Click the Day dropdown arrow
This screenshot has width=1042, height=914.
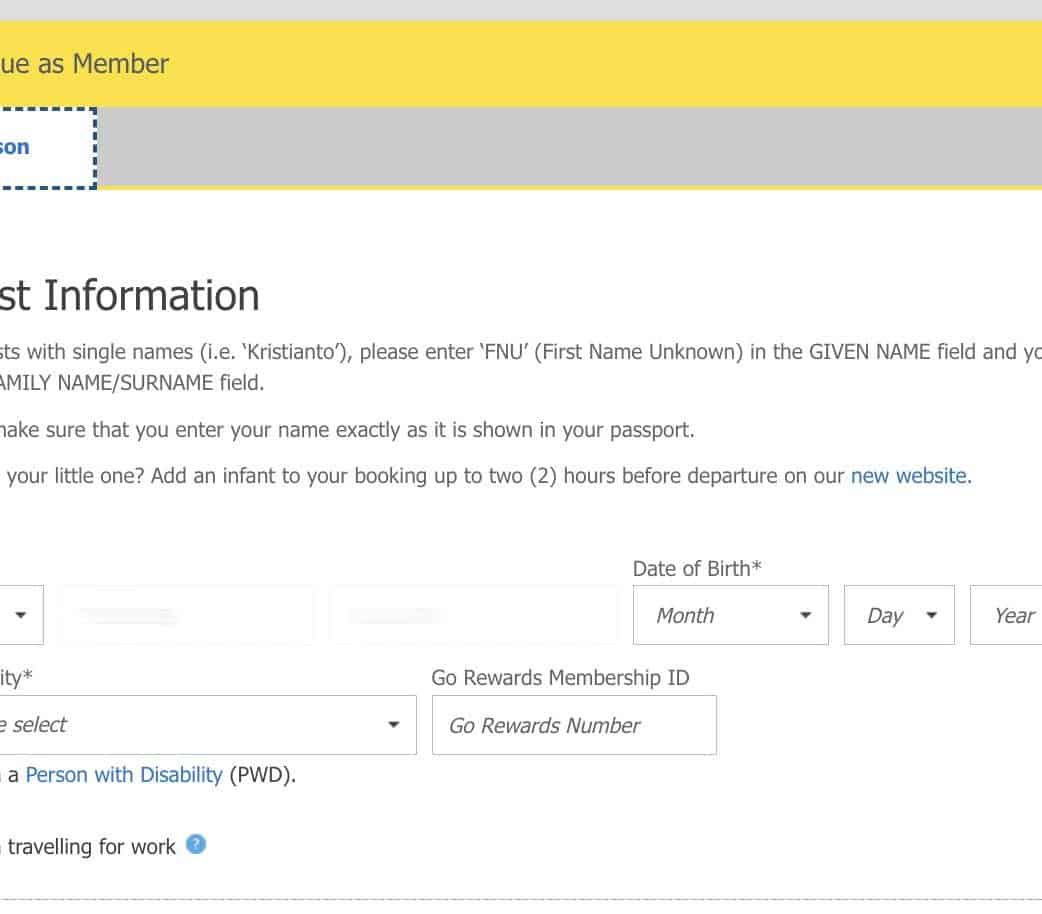[932, 616]
